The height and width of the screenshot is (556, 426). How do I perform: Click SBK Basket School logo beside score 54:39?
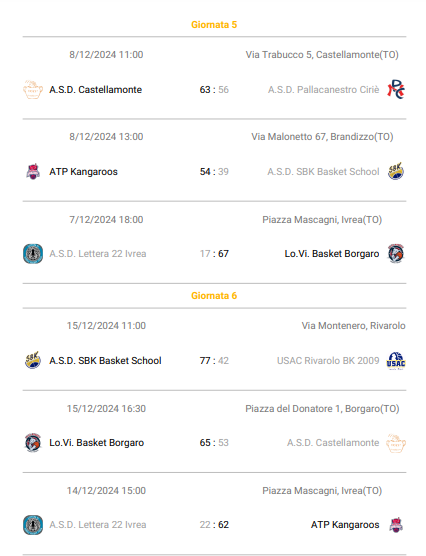click(396, 172)
